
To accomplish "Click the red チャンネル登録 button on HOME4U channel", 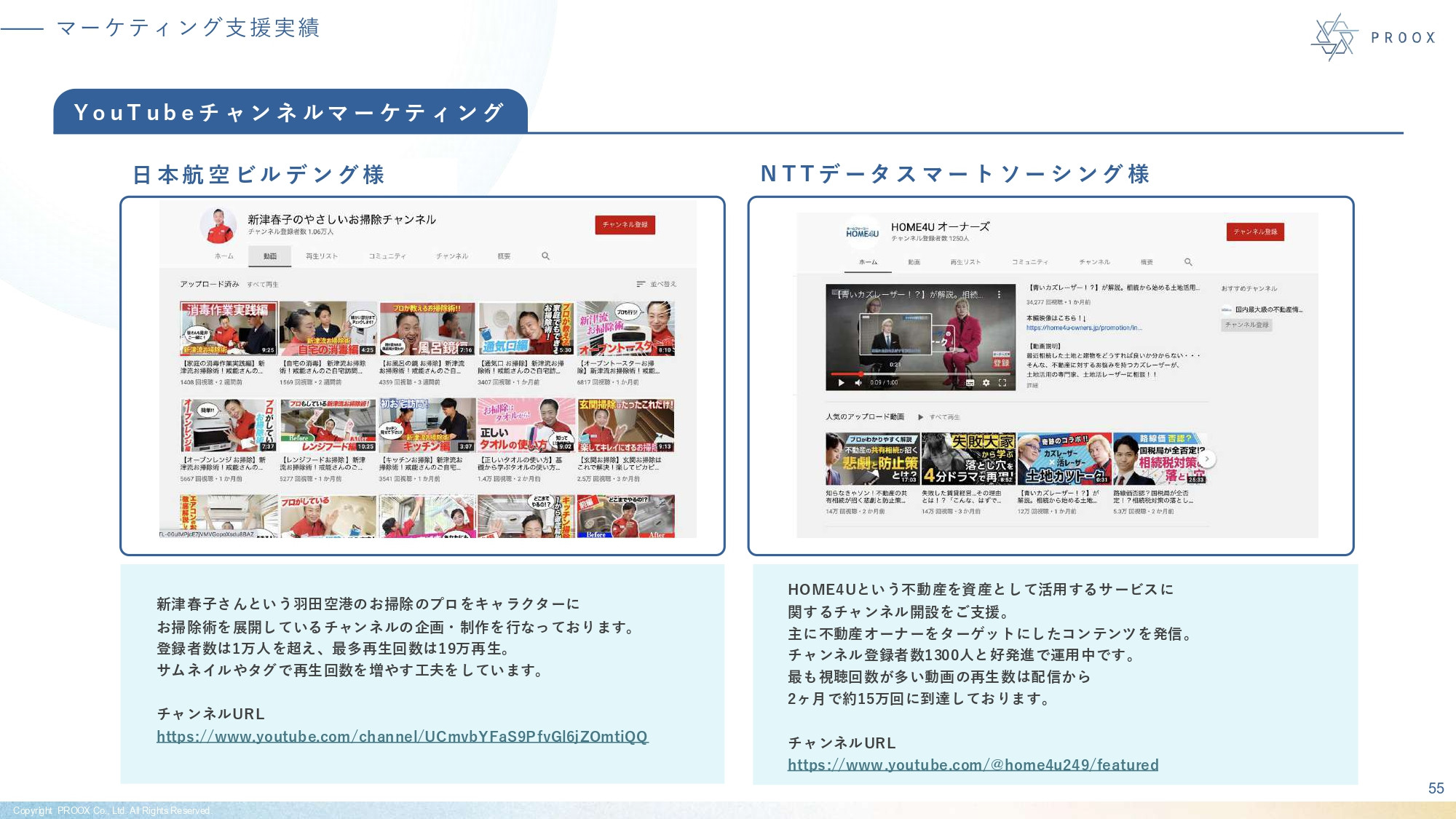I will pyautogui.click(x=1255, y=232).
